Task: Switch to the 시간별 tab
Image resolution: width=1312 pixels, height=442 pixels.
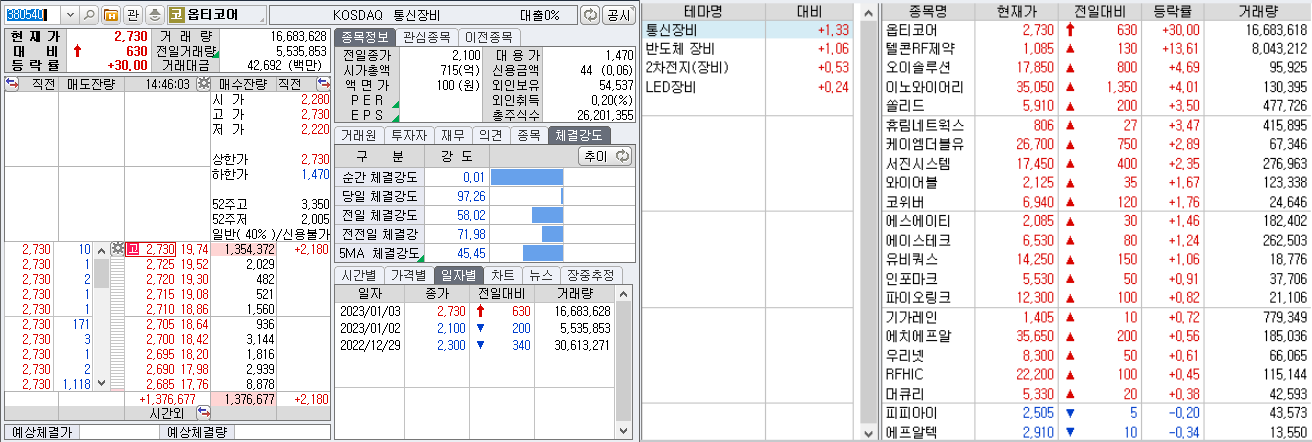Action: click(358, 274)
